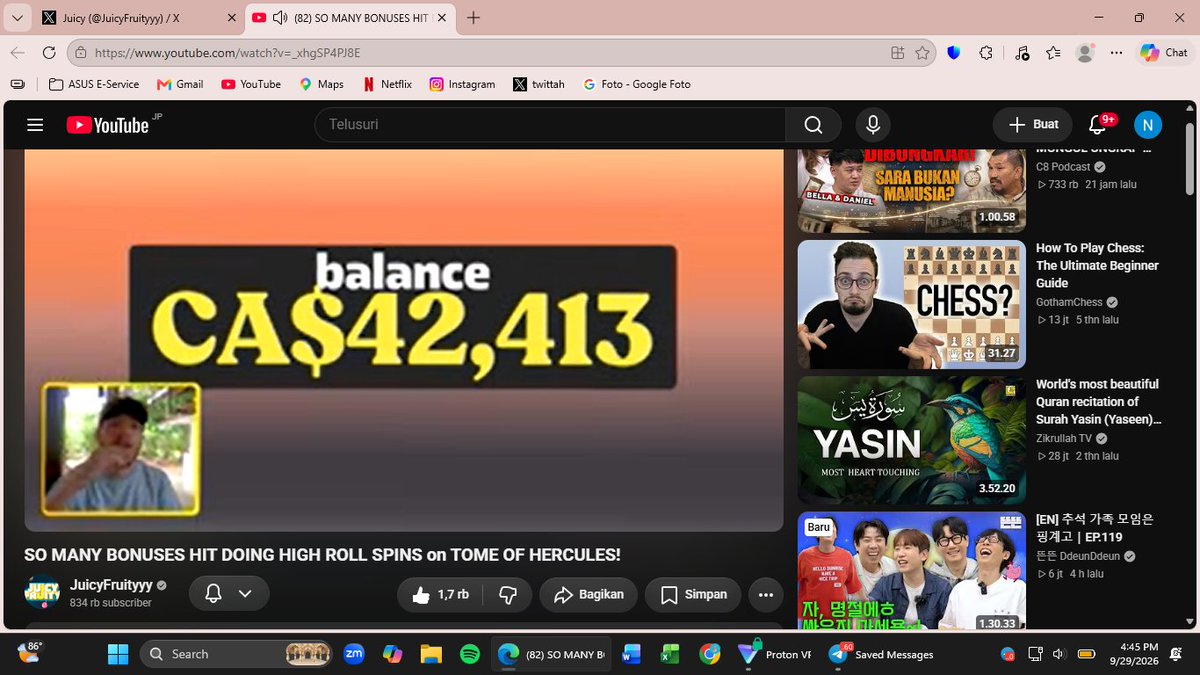The height and width of the screenshot is (675, 1200).
Task: Open the JuicyFruityyy channel avatar
Action: click(42, 593)
